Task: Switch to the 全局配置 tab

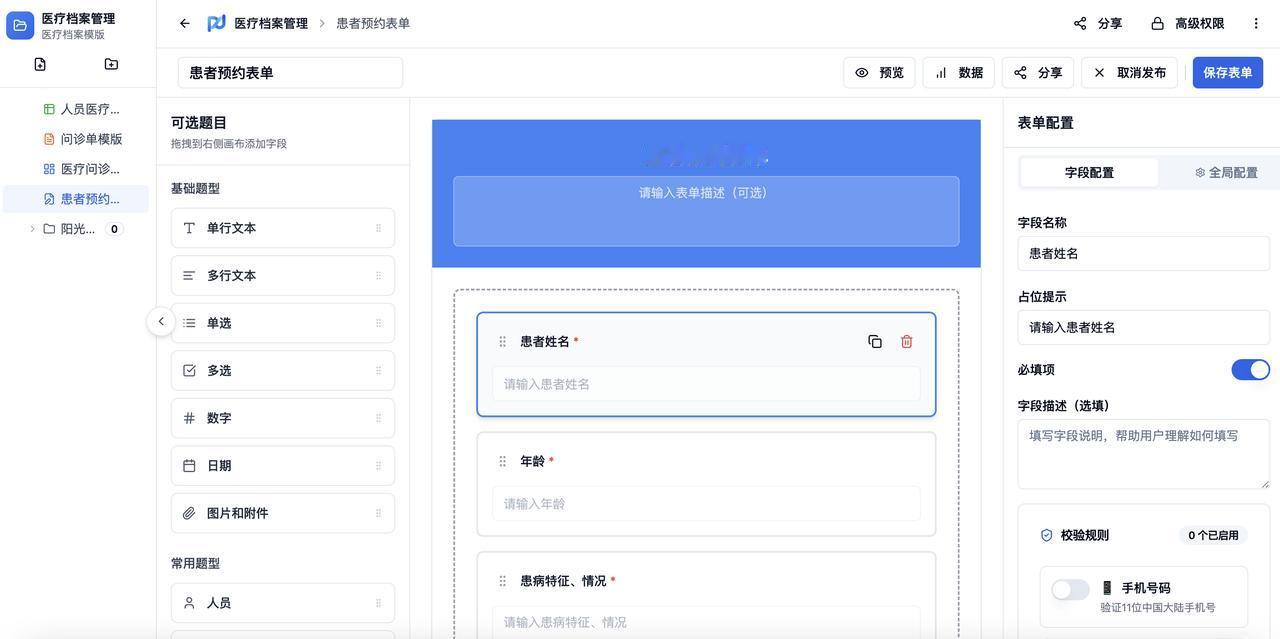Action: coord(1226,172)
